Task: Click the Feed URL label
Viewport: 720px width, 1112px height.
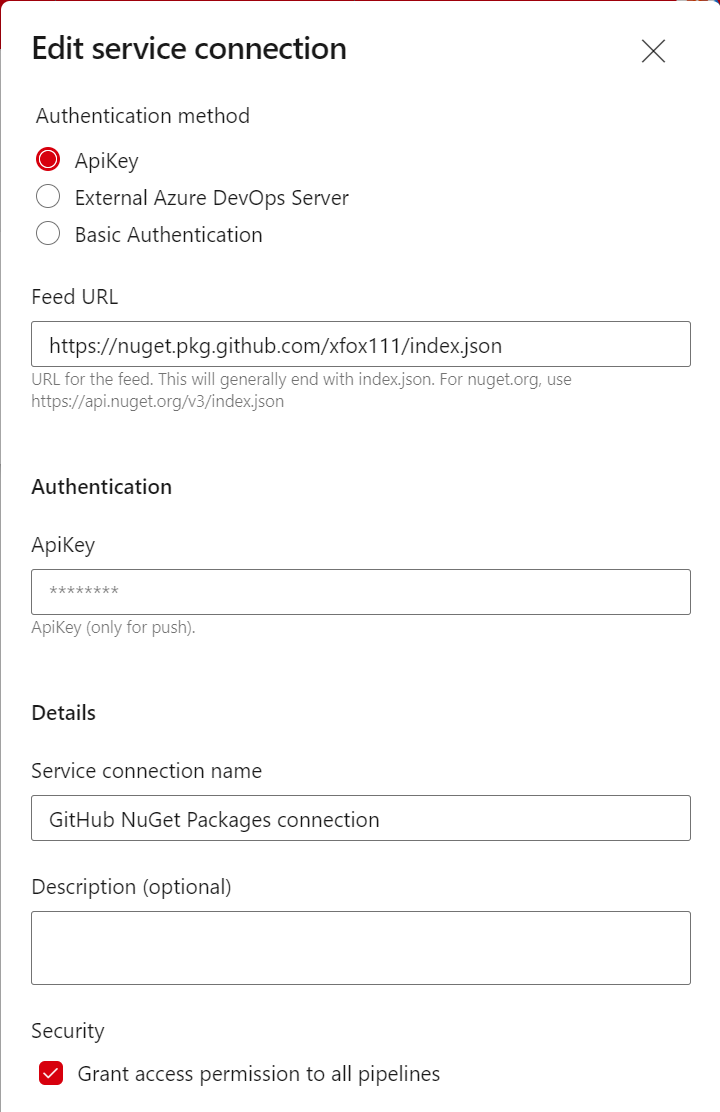Action: (x=74, y=297)
